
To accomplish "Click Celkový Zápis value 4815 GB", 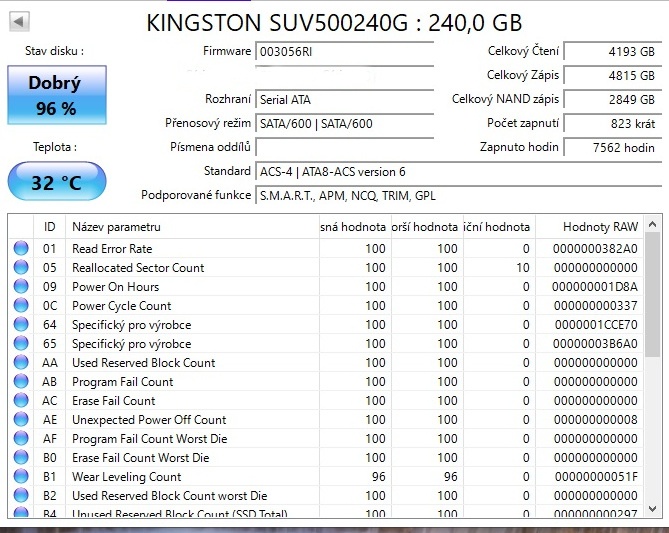I will [x=613, y=76].
